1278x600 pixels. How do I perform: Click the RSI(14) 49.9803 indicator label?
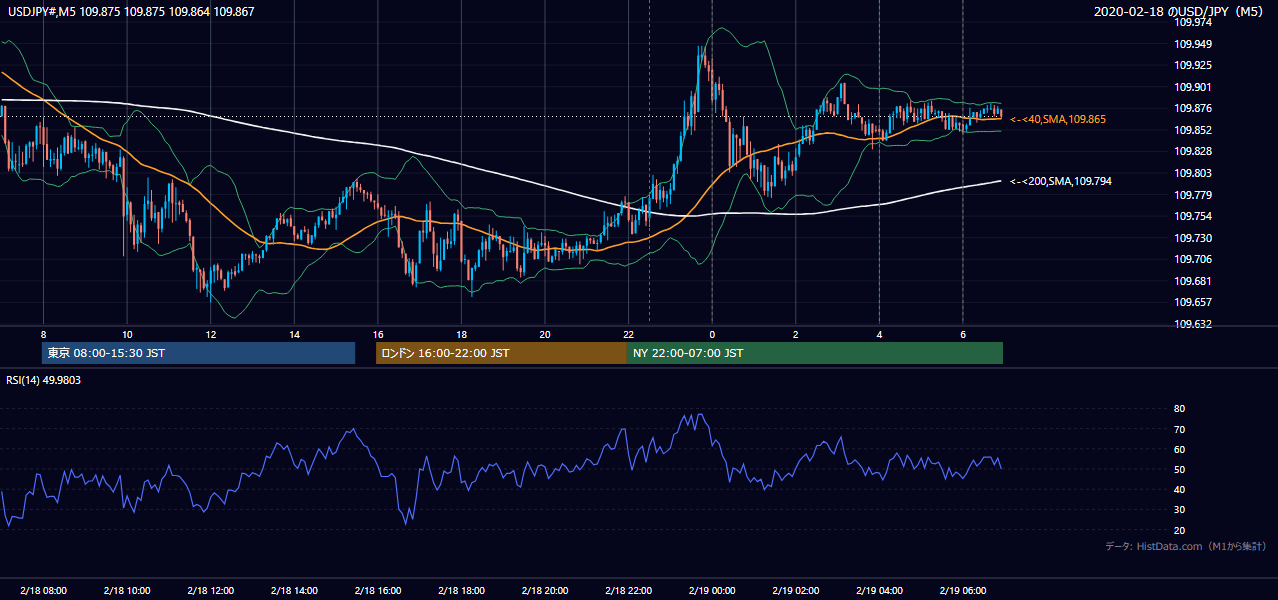pyautogui.click(x=44, y=379)
